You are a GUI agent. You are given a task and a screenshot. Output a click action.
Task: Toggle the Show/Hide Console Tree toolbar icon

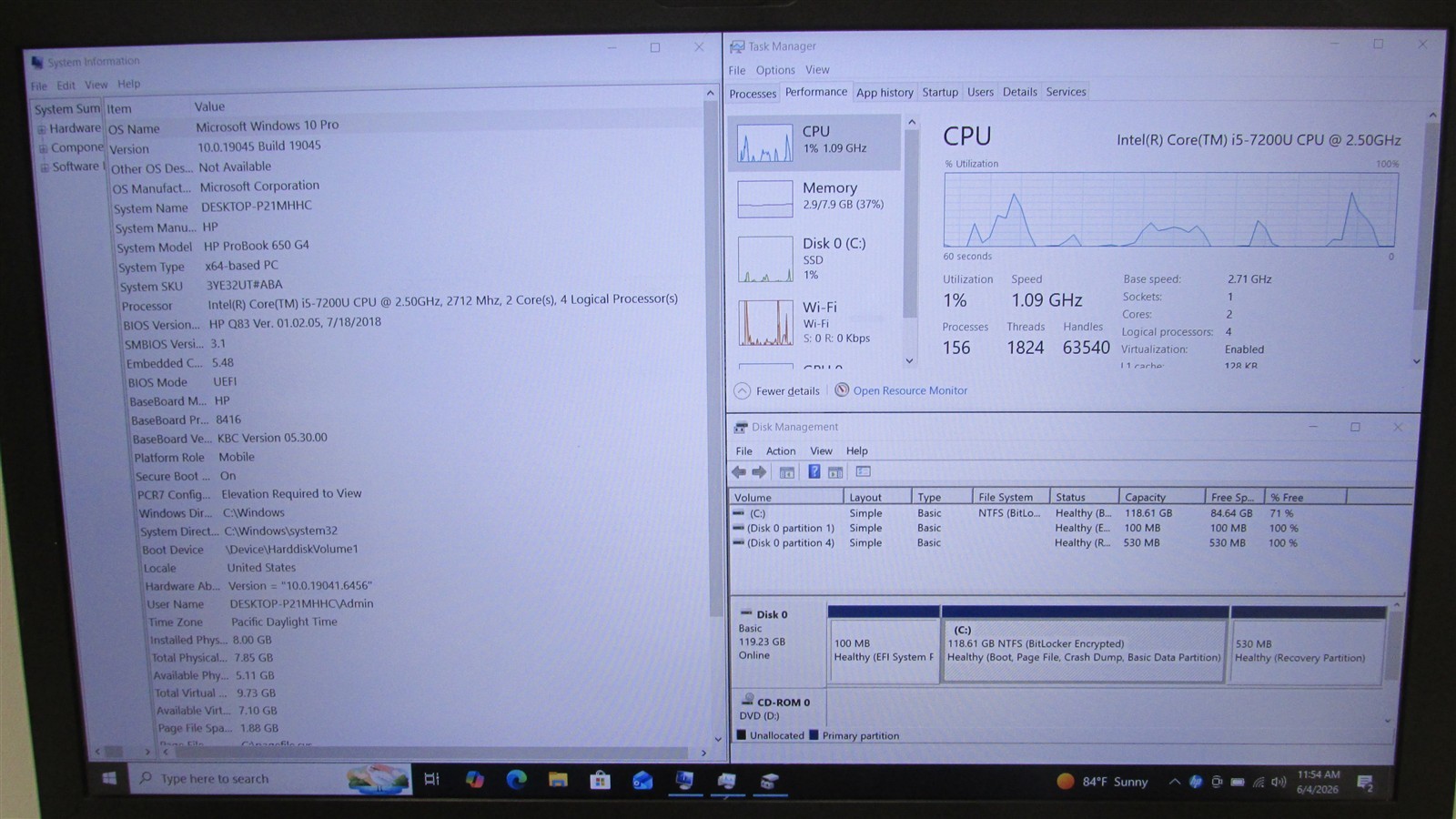(x=787, y=472)
